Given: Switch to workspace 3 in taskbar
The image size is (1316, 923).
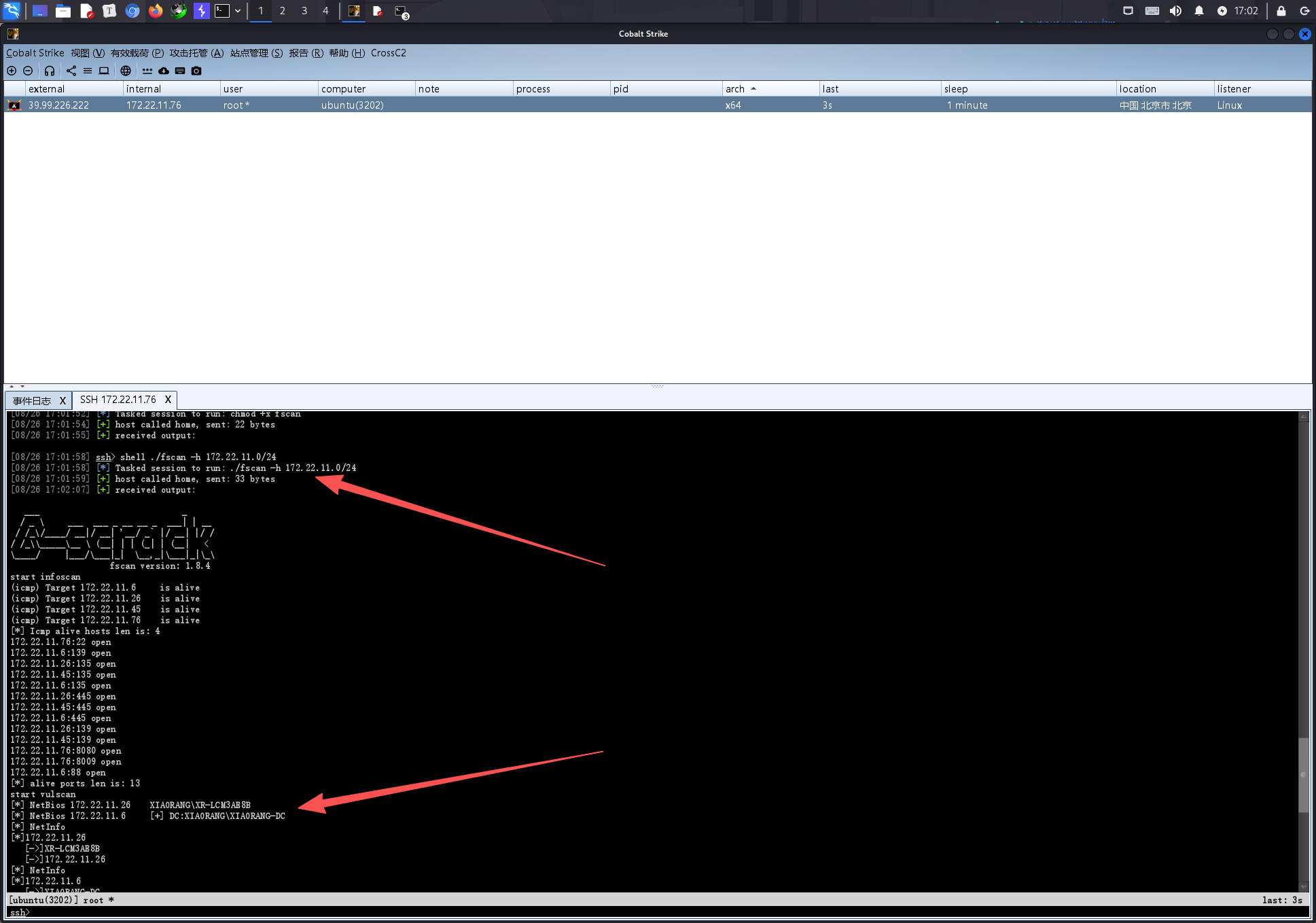Looking at the screenshot, I should (304, 11).
